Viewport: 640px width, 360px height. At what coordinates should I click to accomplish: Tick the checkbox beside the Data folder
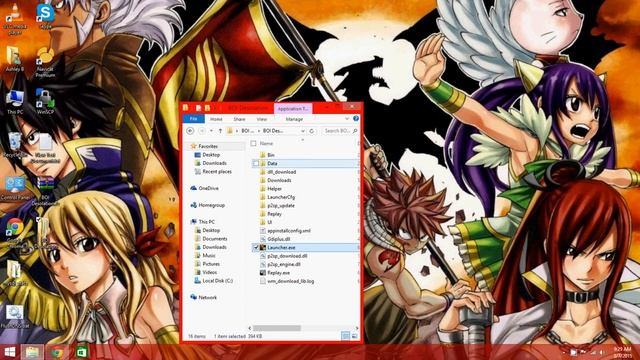[256, 163]
